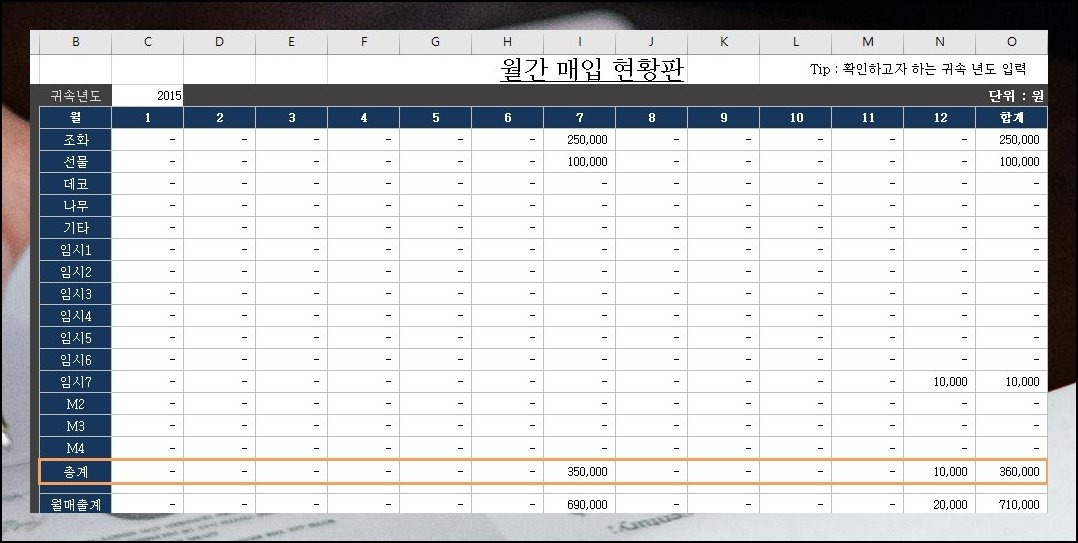Click the month 1 header cell
This screenshot has width=1078, height=543.
(x=148, y=118)
